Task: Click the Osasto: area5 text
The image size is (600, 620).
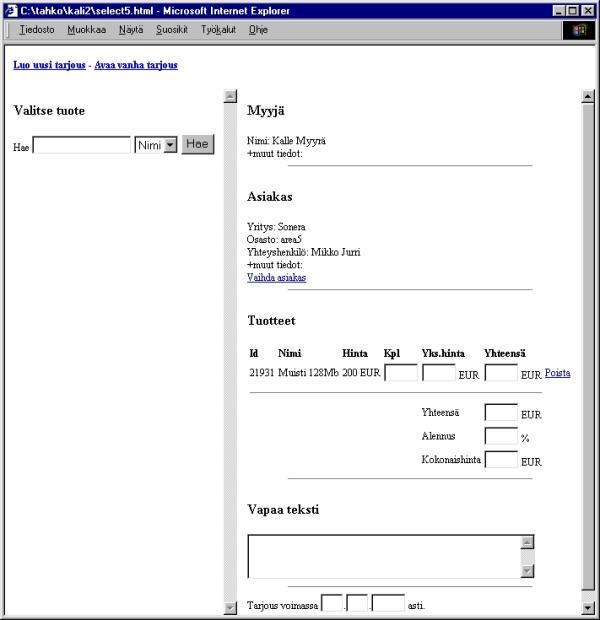Action: [x=274, y=240]
